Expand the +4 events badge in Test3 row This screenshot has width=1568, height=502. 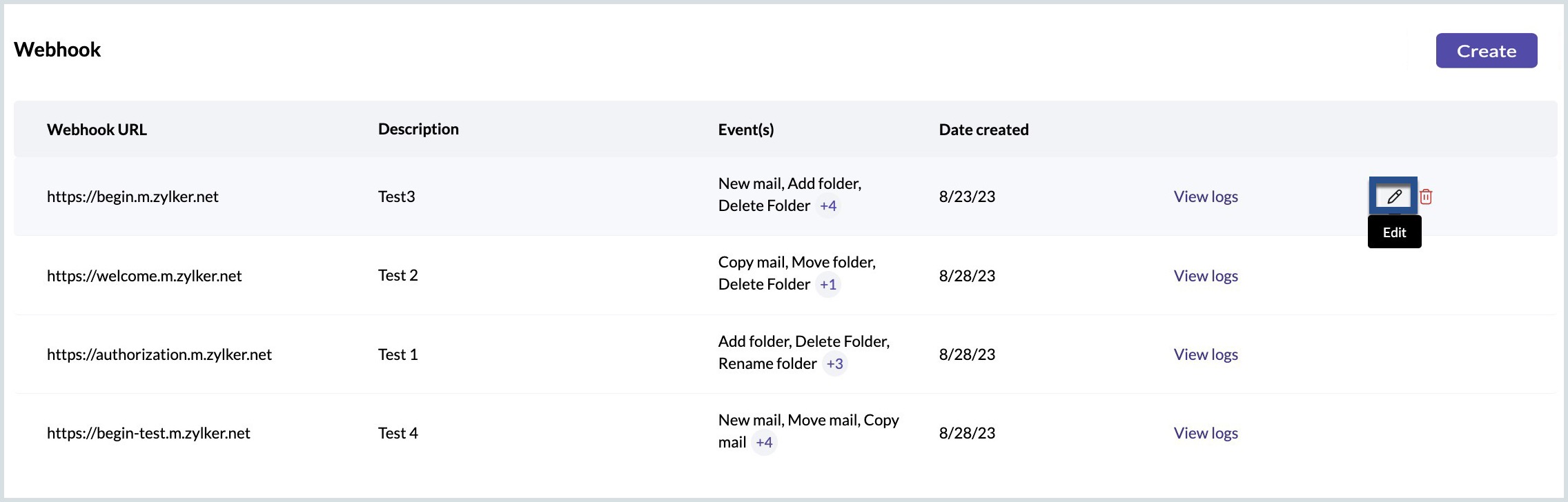coord(828,205)
